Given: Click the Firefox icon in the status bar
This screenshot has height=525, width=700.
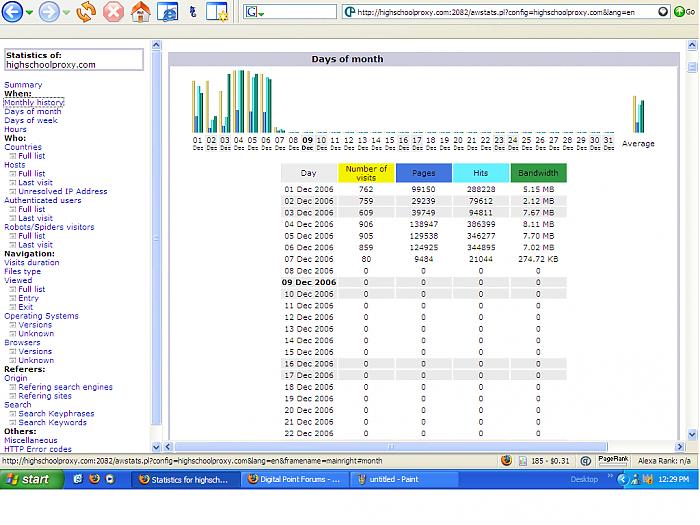Looking at the screenshot, I should (506, 461).
